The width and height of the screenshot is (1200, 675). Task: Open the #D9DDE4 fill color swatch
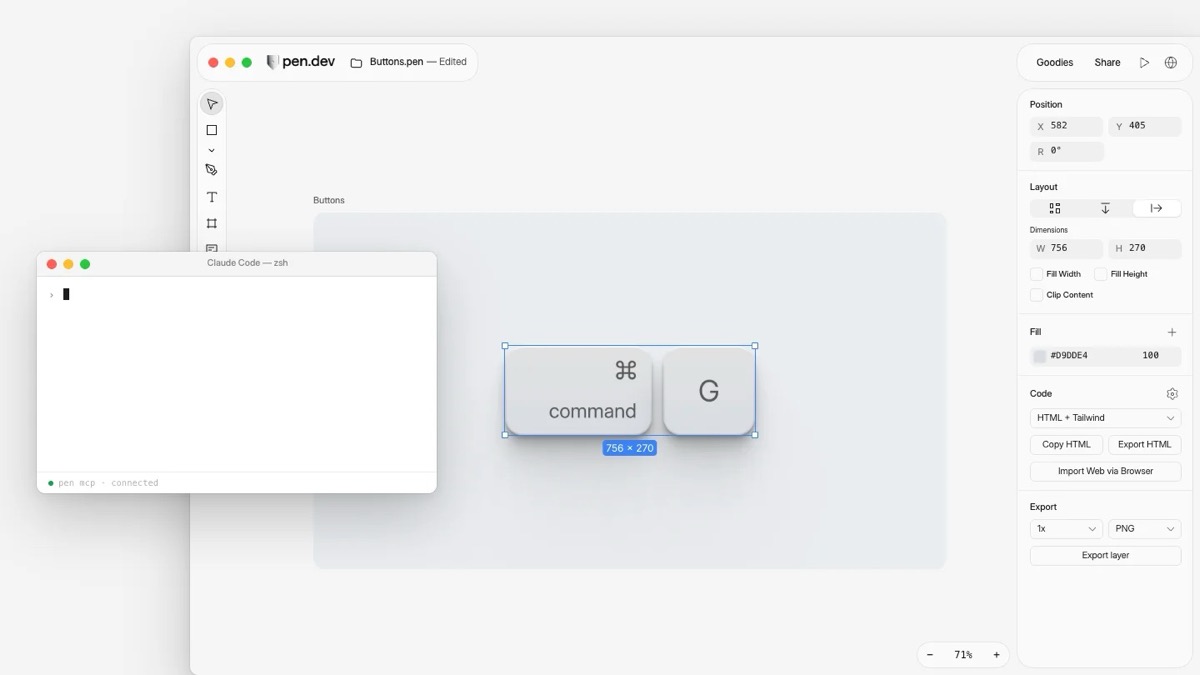1039,356
